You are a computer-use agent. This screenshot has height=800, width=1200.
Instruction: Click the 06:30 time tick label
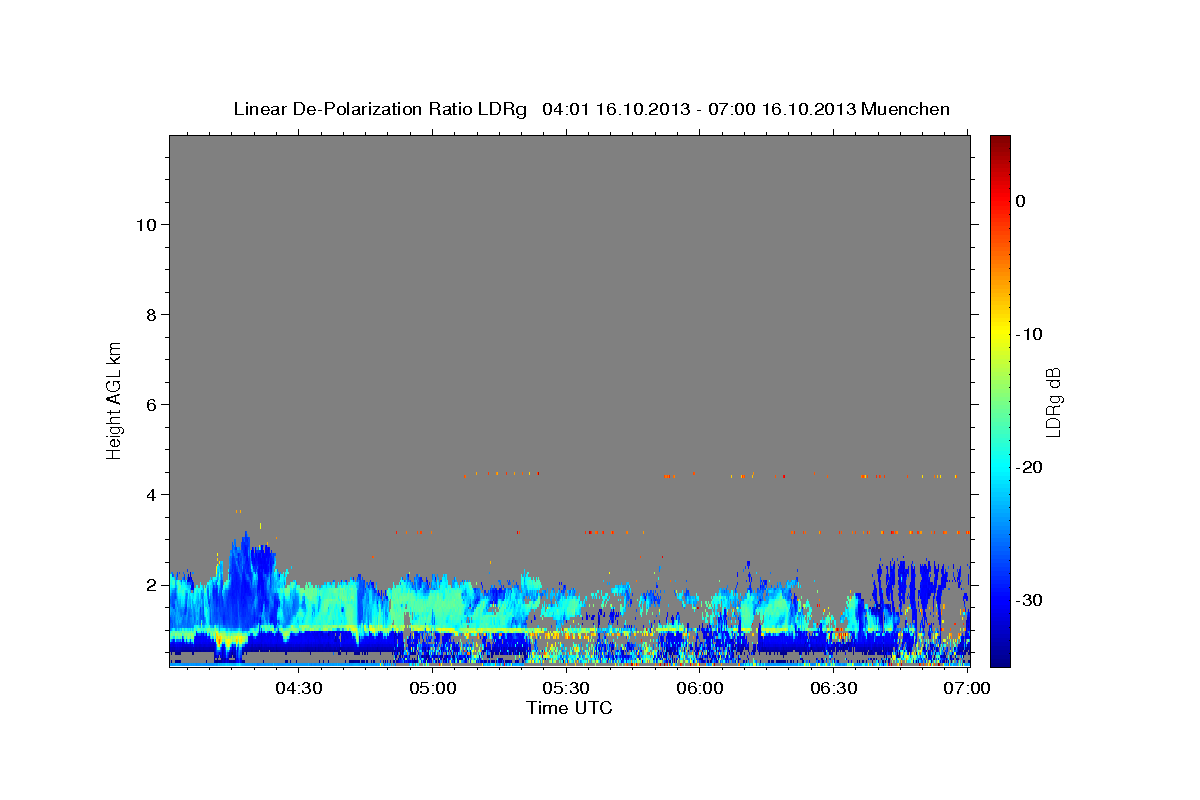[833, 688]
